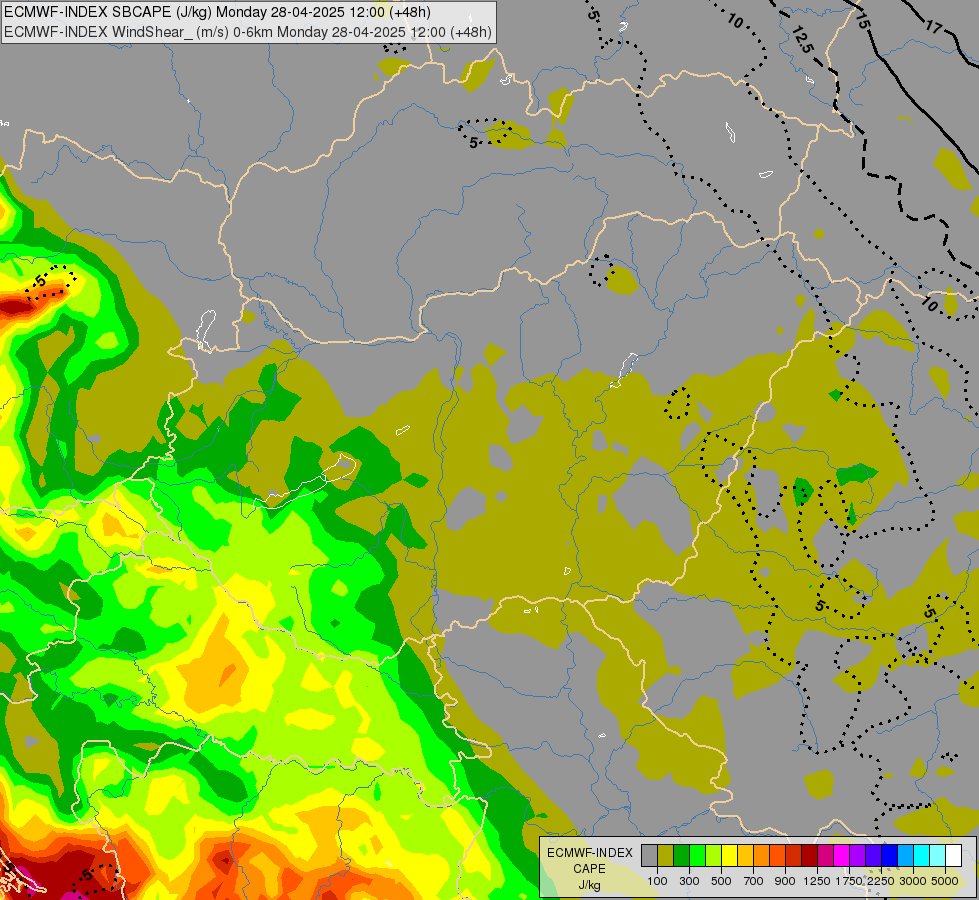The image size is (979, 900).
Task: Select the 2250 legend value
Action: click(x=881, y=881)
